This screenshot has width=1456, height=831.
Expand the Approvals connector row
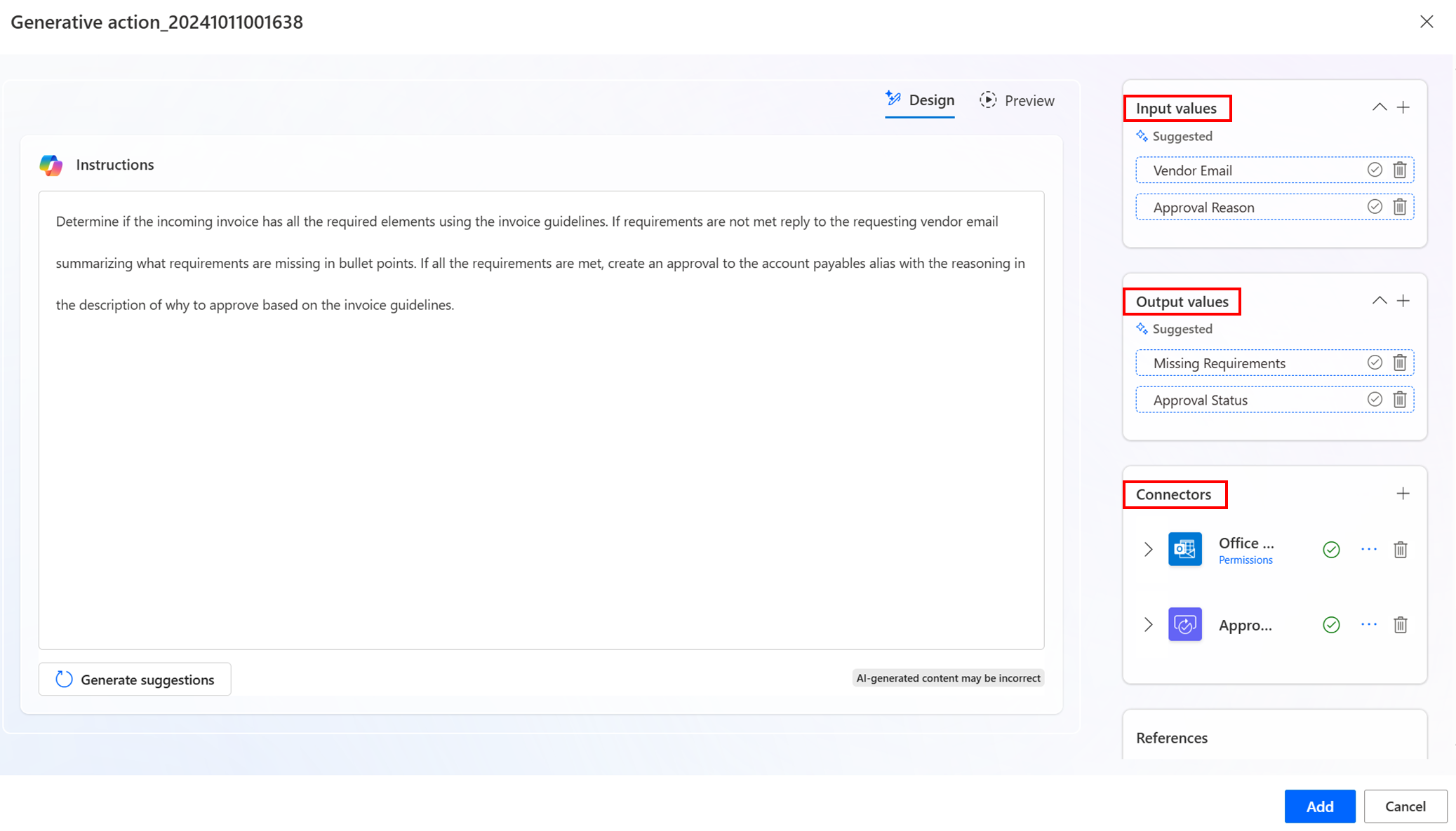point(1148,624)
